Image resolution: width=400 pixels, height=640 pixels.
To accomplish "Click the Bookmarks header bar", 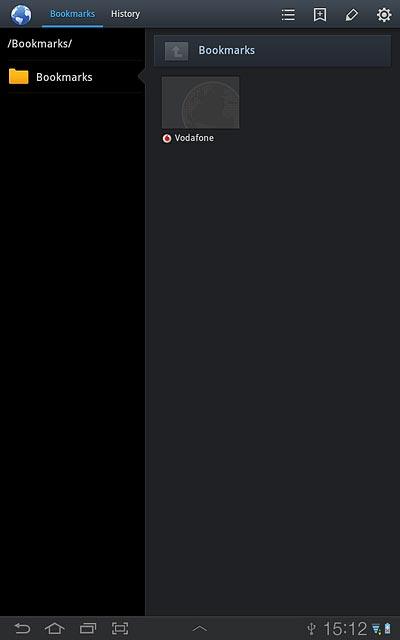I will point(272,51).
